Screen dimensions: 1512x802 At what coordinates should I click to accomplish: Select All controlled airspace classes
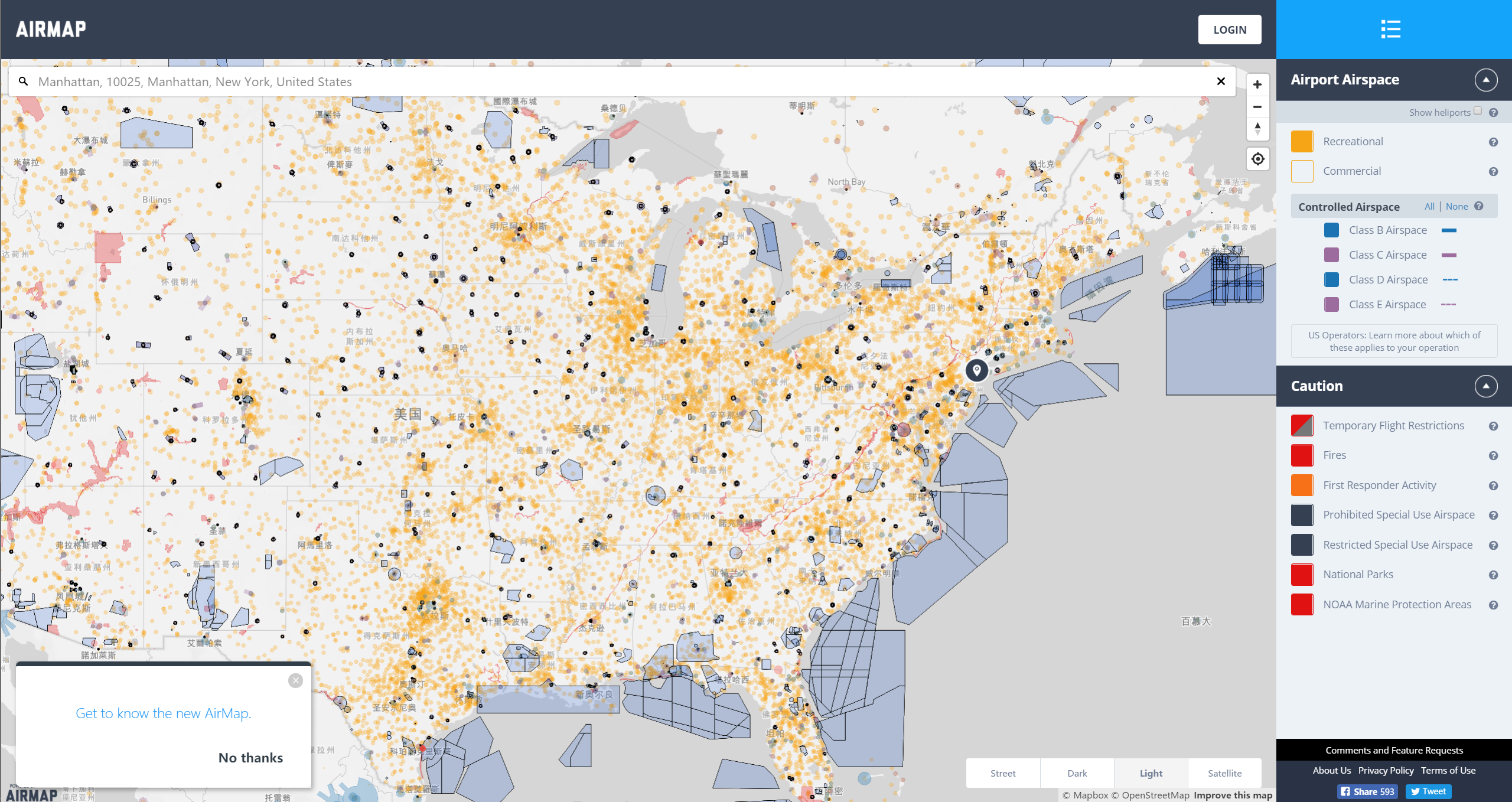[1429, 207]
